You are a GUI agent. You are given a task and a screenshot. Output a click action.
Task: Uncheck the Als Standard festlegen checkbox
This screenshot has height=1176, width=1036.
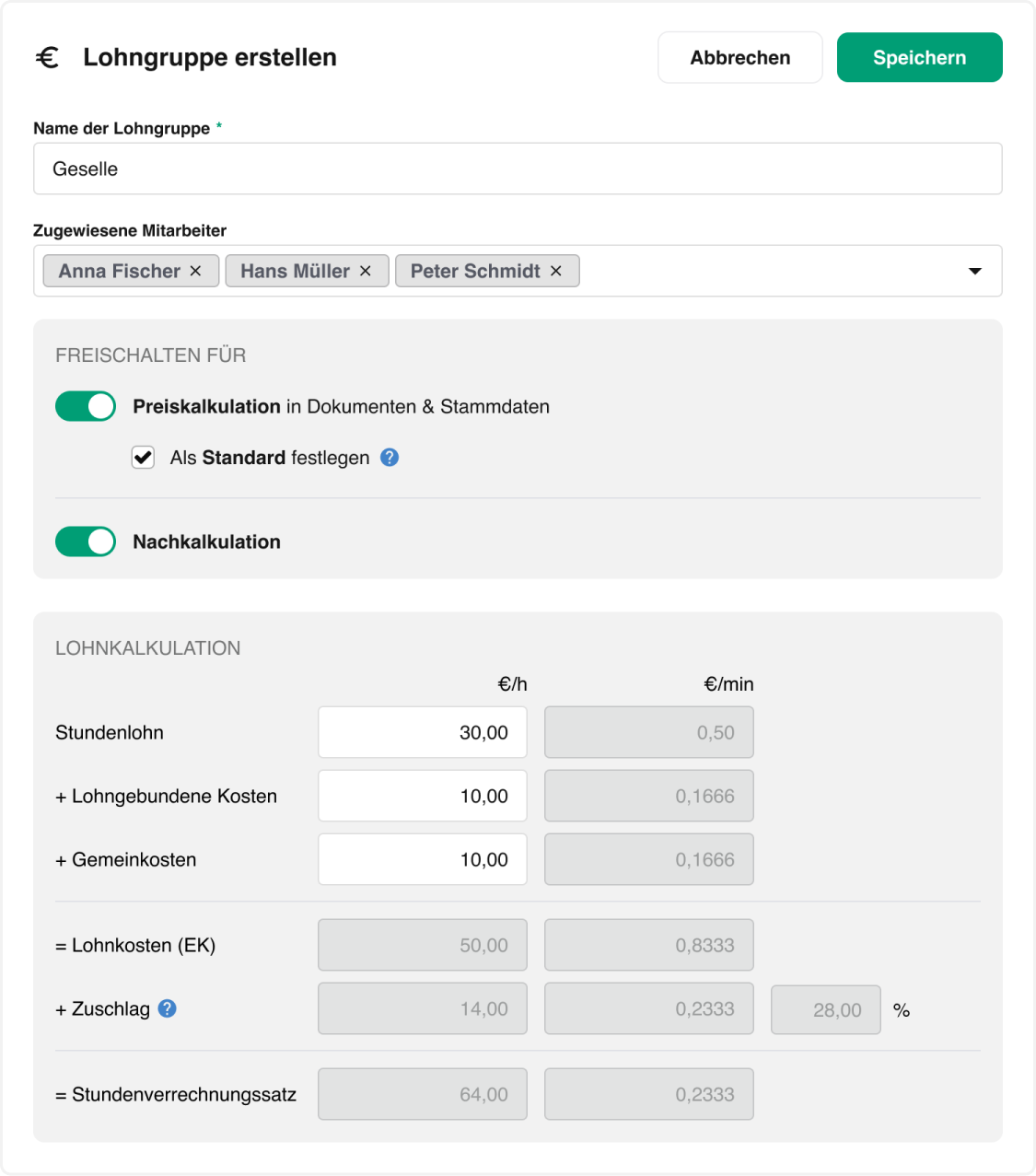pos(143,458)
